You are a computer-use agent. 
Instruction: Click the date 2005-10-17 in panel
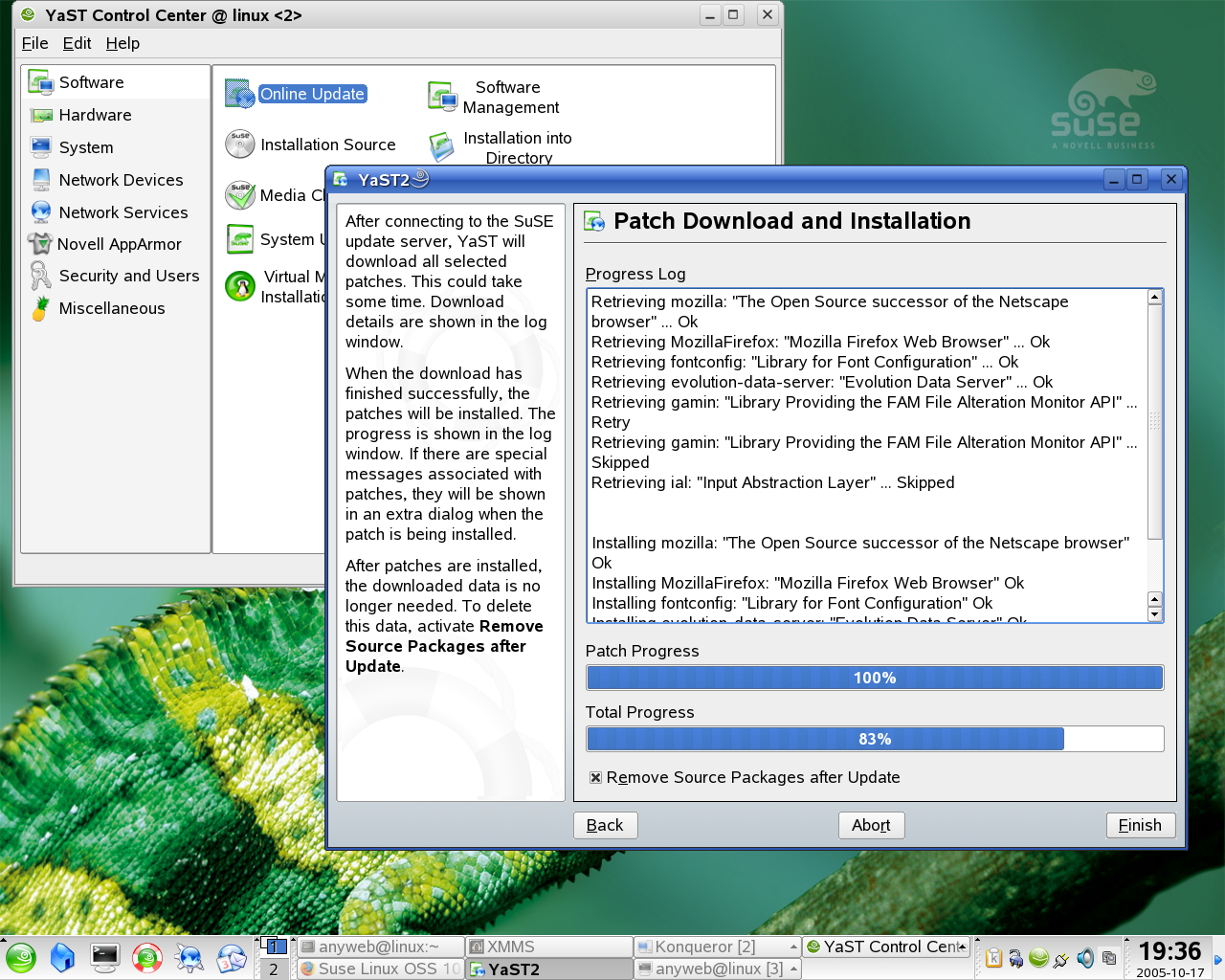click(x=1170, y=972)
